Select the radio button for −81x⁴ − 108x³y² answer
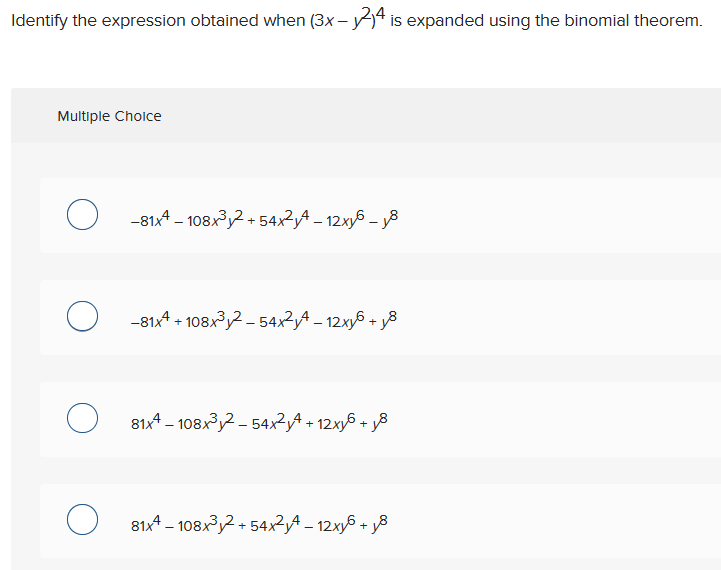 [82, 215]
